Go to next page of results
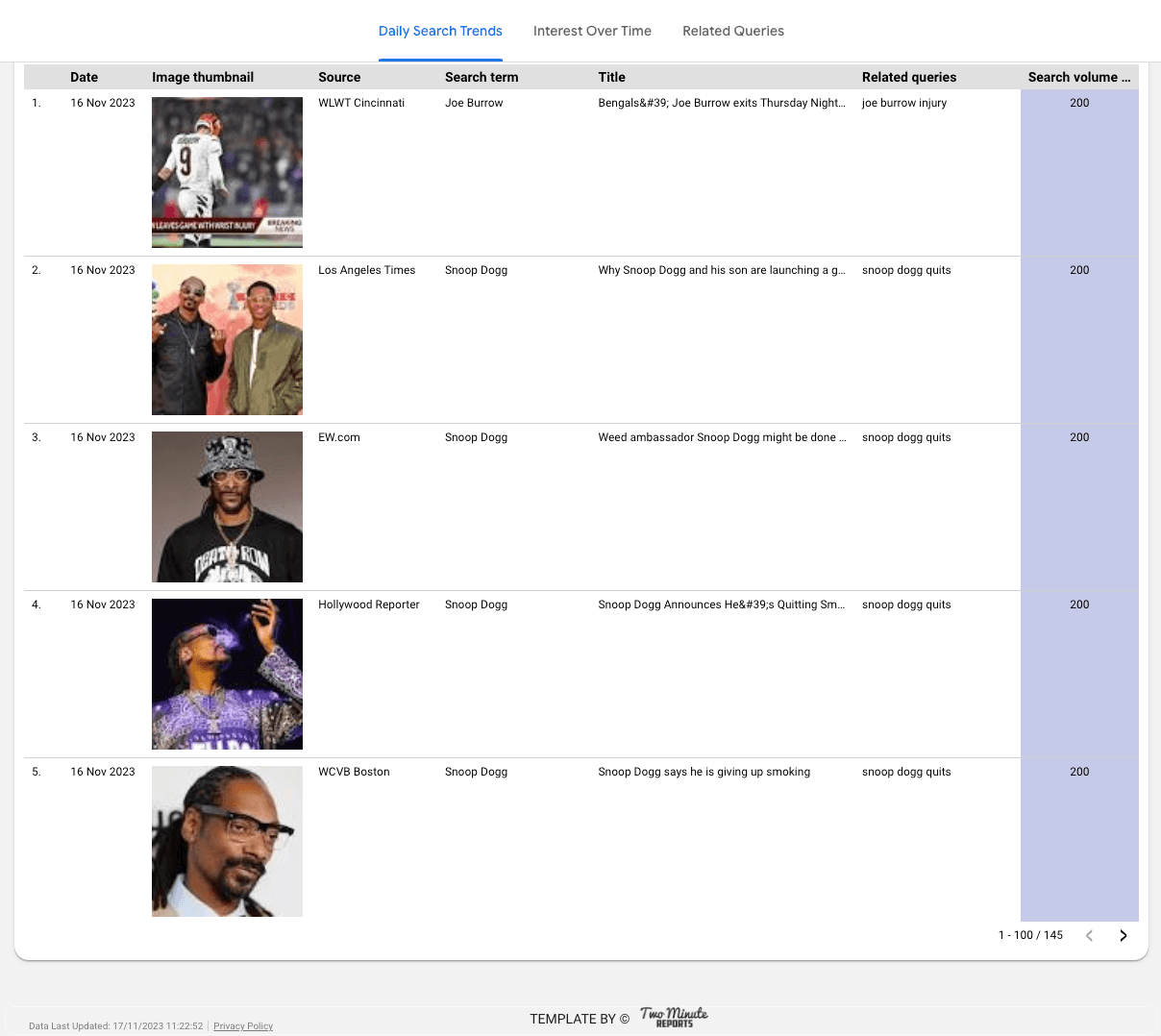The image size is (1161, 1036). (x=1123, y=935)
